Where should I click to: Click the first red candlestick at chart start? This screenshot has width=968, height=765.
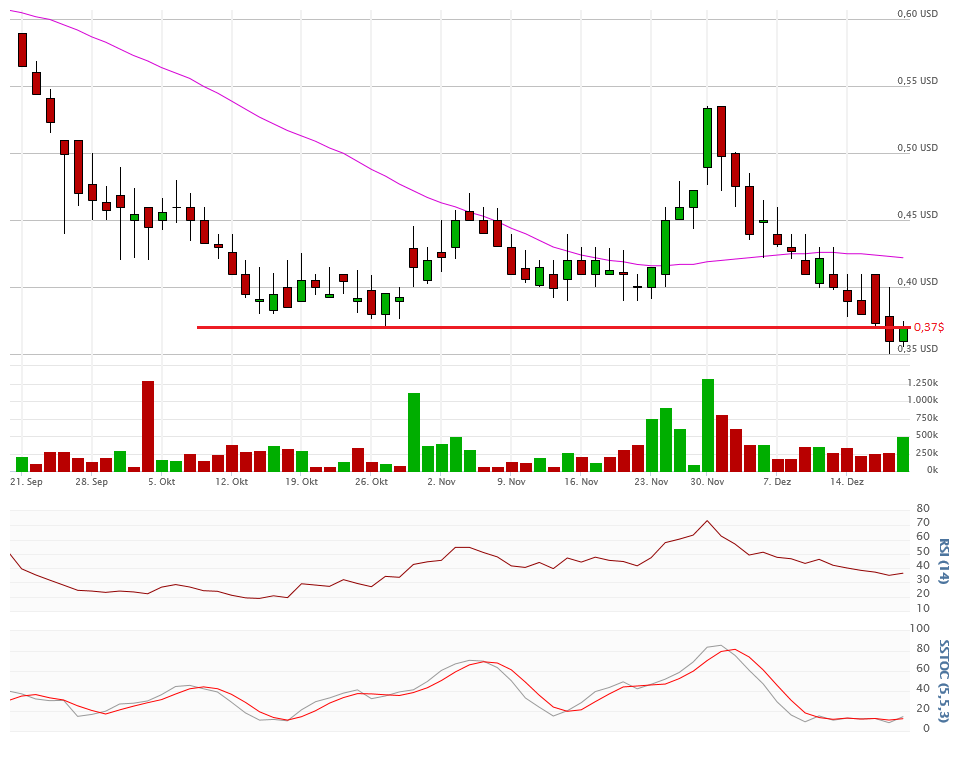coord(22,49)
